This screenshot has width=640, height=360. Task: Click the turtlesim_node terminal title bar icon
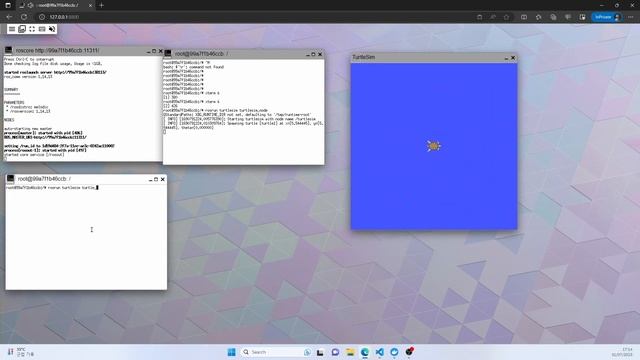point(168,53)
